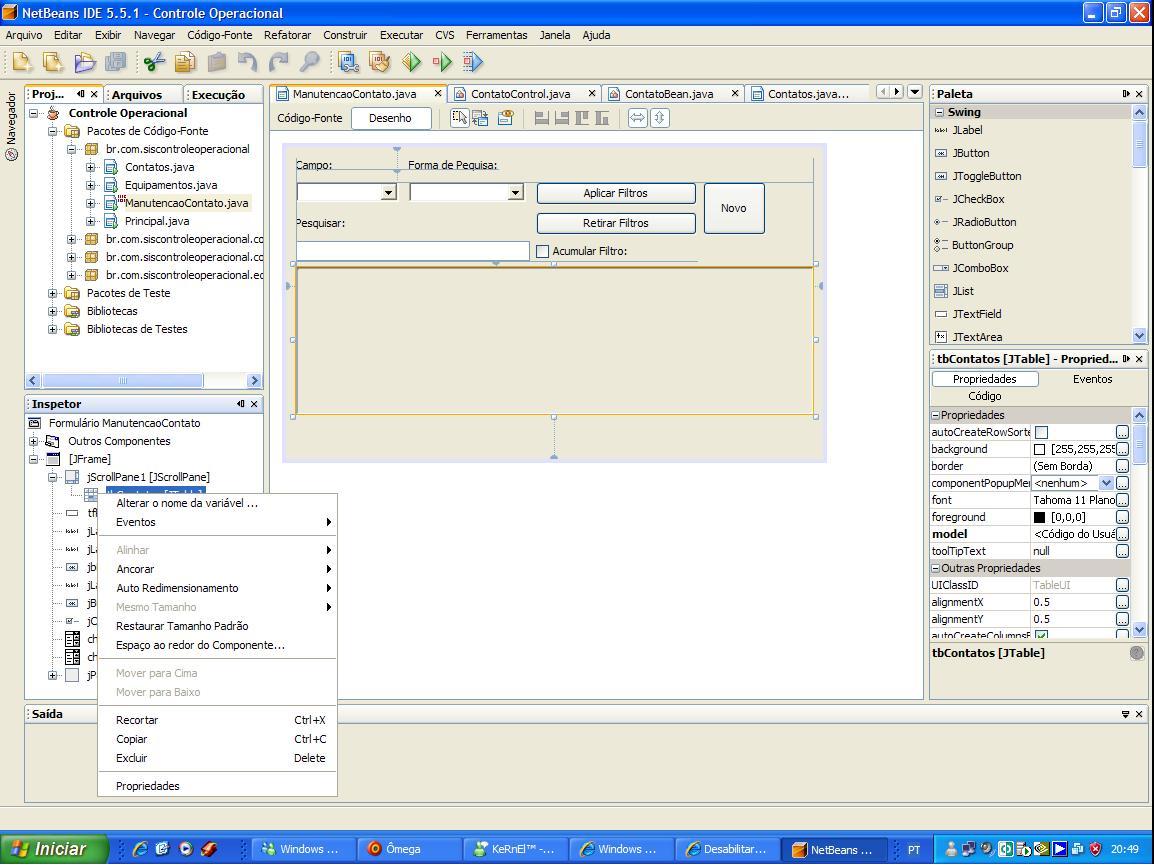This screenshot has width=1154, height=865.
Task: Activate Selection Mode in the designer toolbar
Action: tap(459, 118)
